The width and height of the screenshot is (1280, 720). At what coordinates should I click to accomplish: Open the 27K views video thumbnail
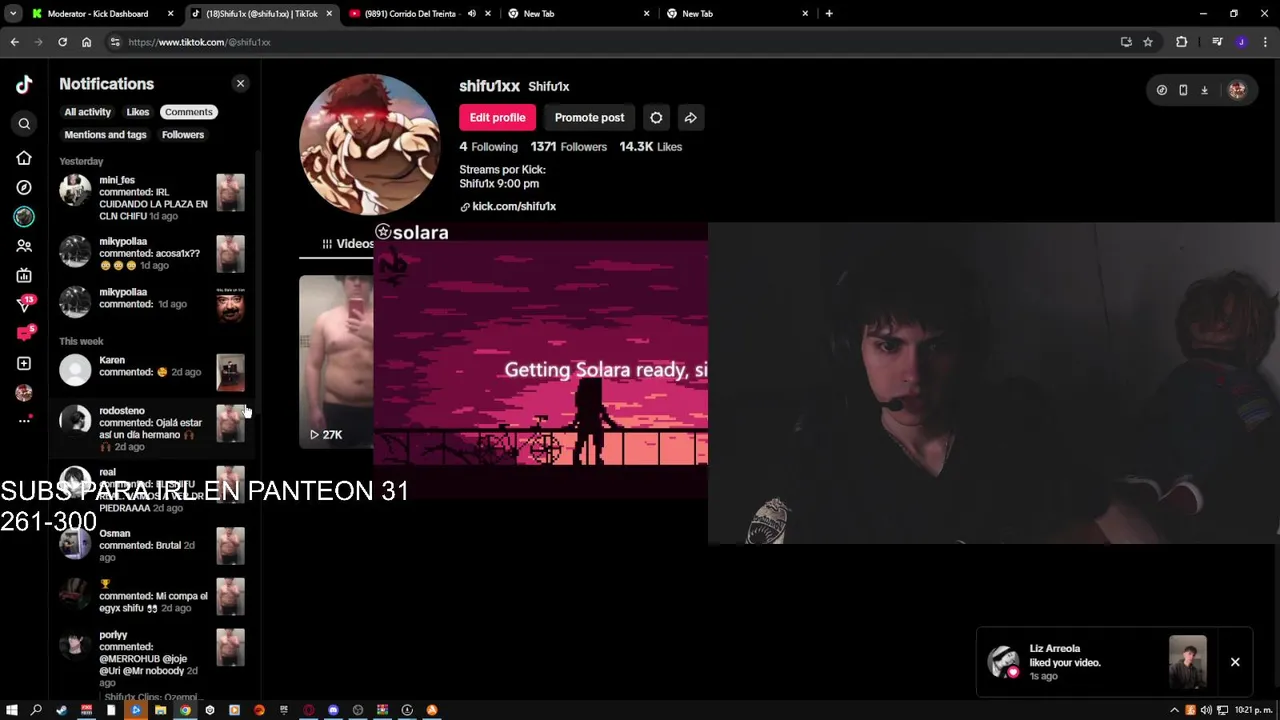[x=336, y=360]
